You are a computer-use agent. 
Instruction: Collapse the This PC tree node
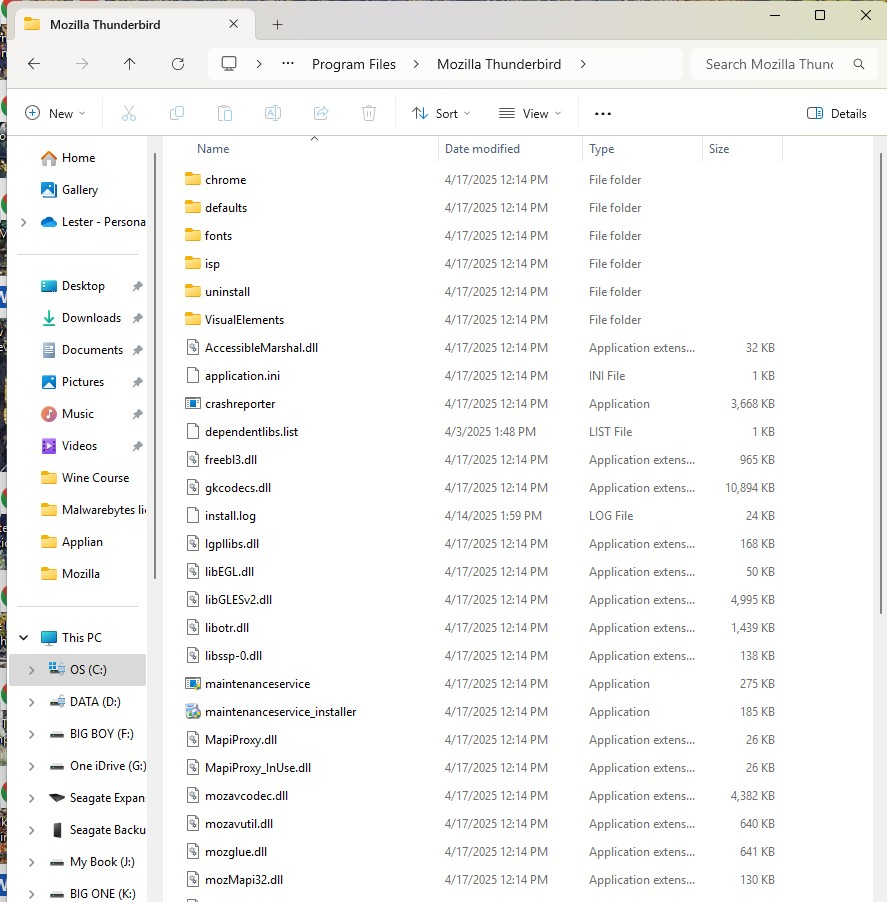pyautogui.click(x=24, y=637)
